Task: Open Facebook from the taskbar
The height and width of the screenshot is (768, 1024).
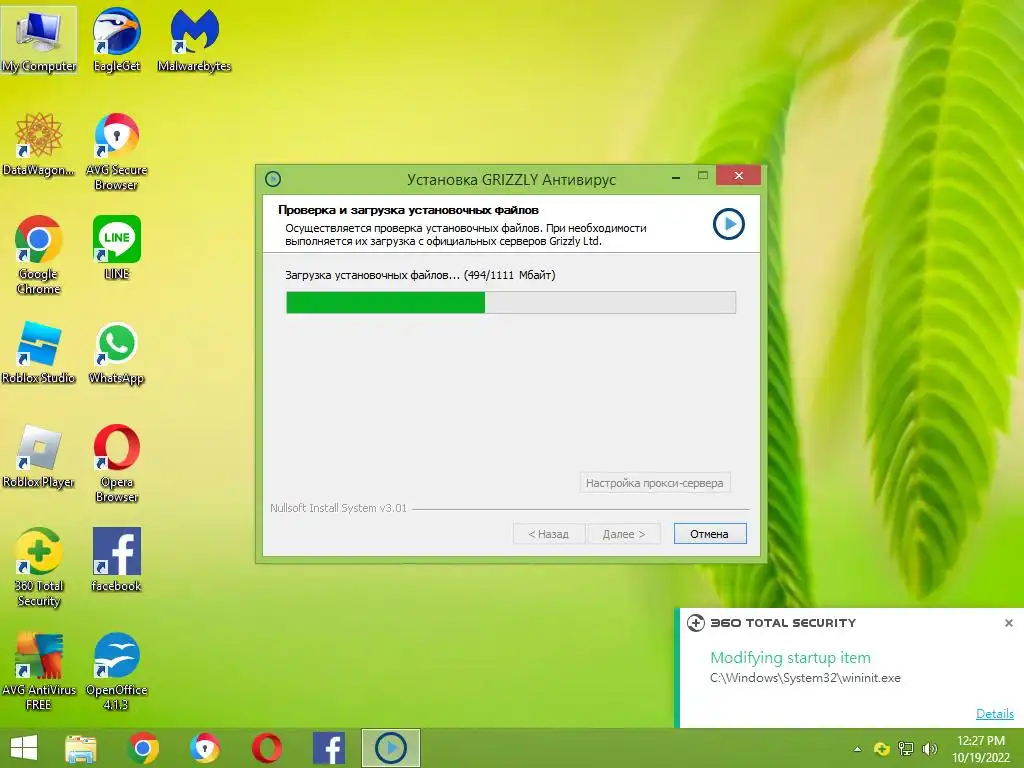Action: (x=328, y=748)
